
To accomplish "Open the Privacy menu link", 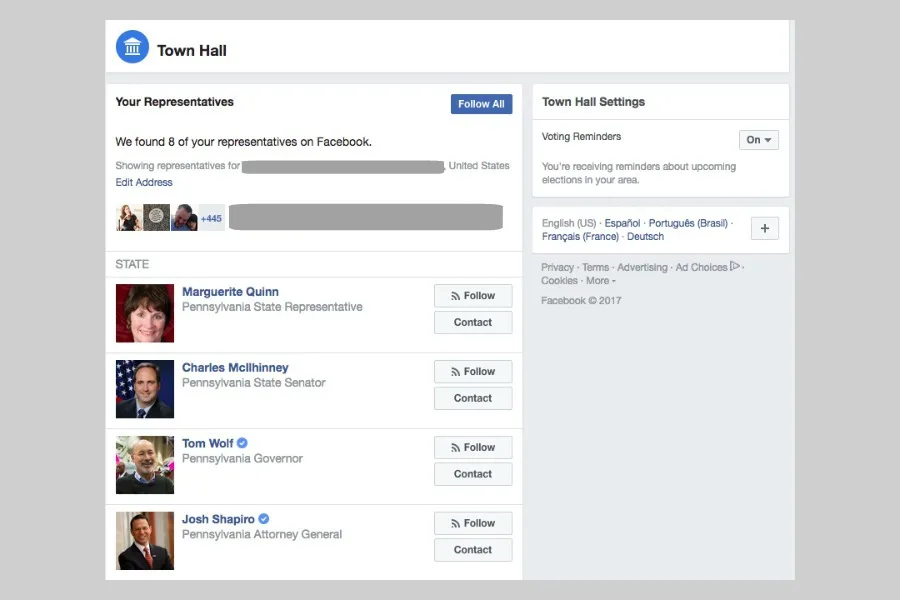I will point(557,266).
